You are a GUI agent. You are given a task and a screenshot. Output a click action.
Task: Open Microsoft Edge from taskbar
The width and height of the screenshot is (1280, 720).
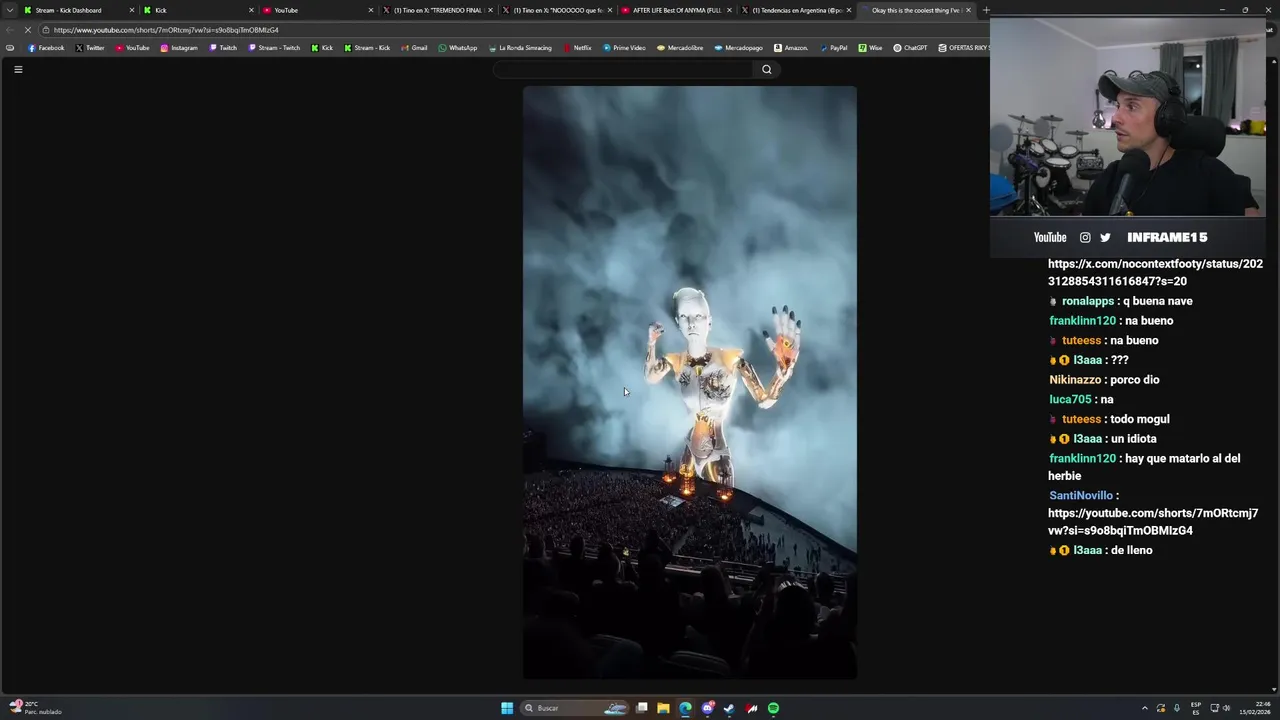click(685, 708)
